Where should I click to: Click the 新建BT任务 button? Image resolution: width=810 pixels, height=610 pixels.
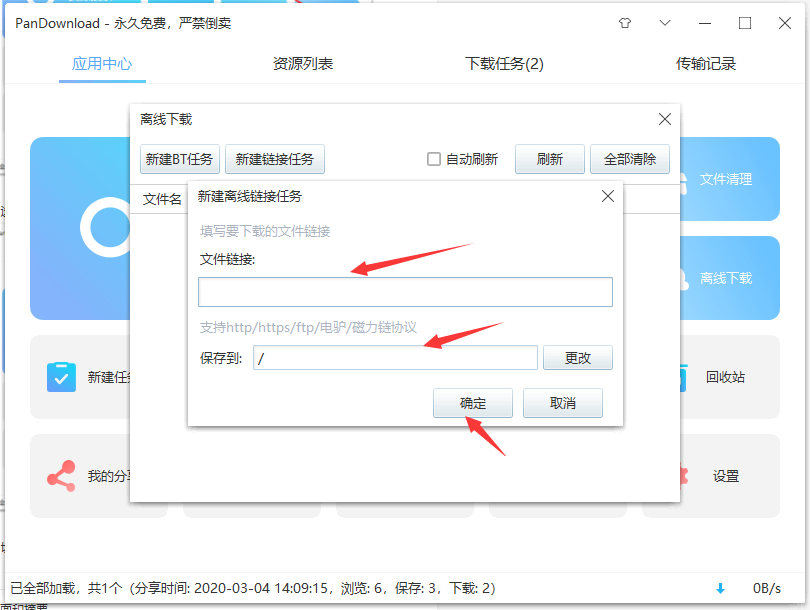[x=179, y=159]
